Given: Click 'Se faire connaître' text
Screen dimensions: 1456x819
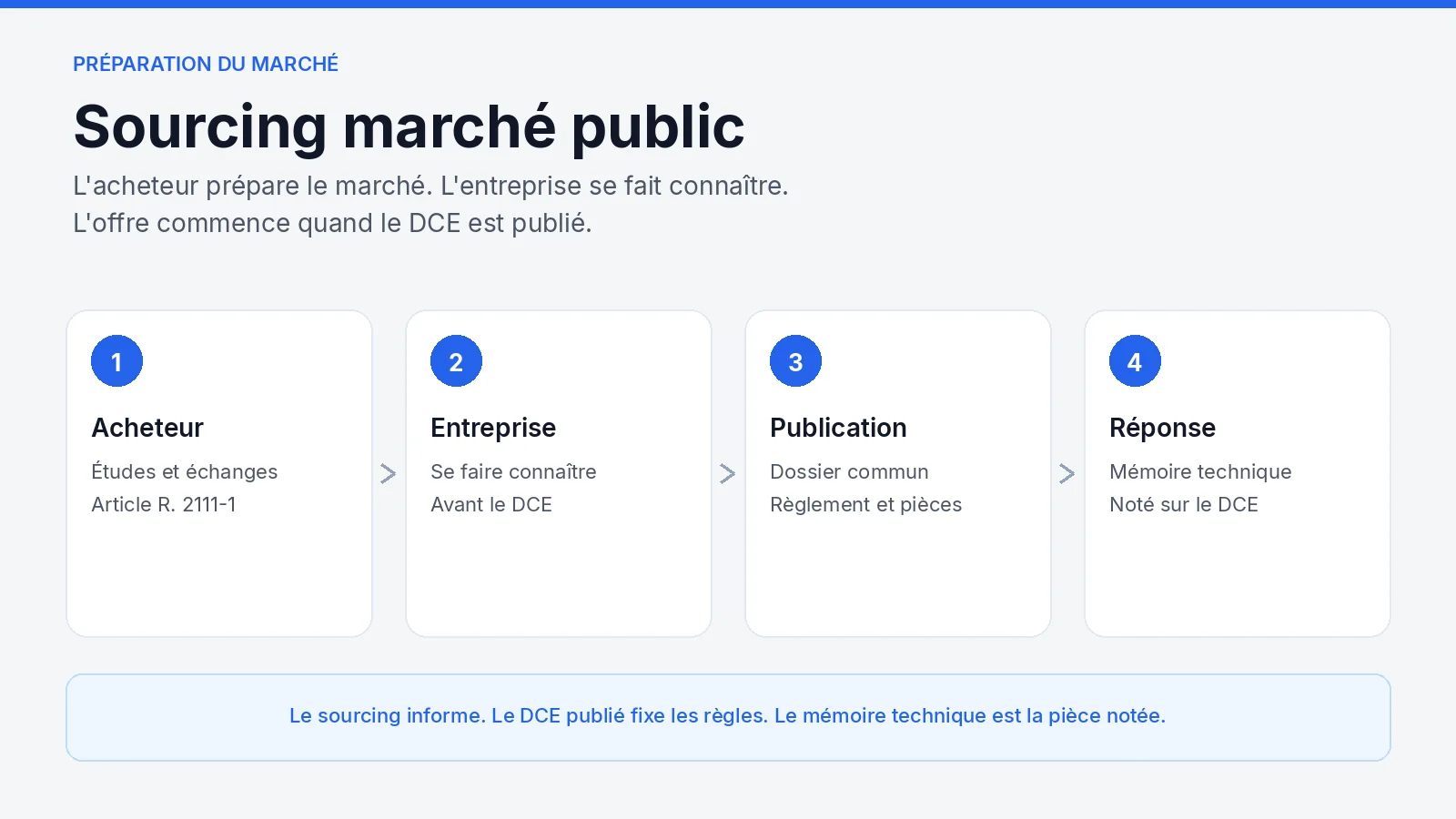Looking at the screenshot, I should point(513,471).
